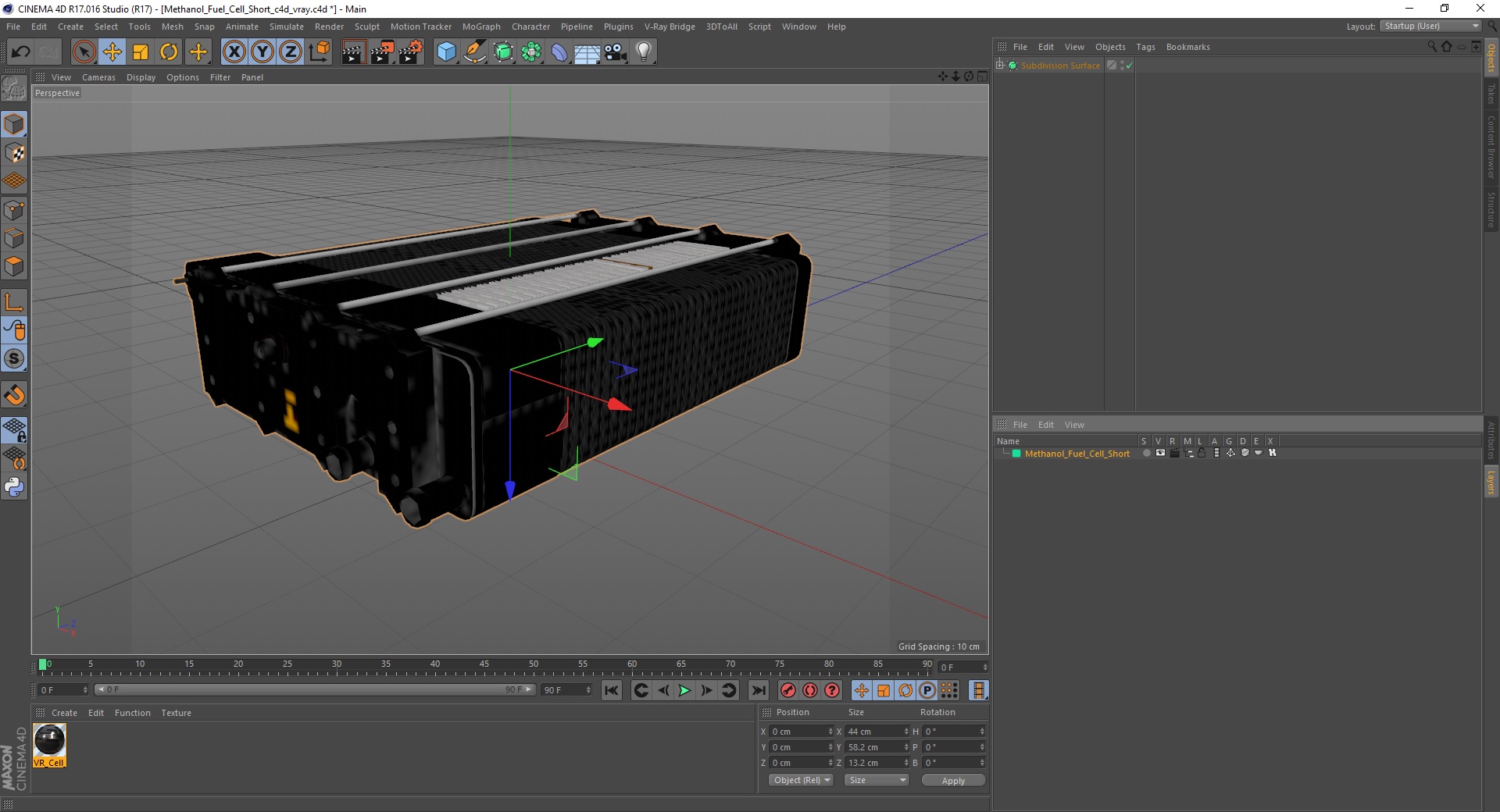The width and height of the screenshot is (1500, 812).
Task: Switch to Texture mode in left sidebar
Action: 14,153
